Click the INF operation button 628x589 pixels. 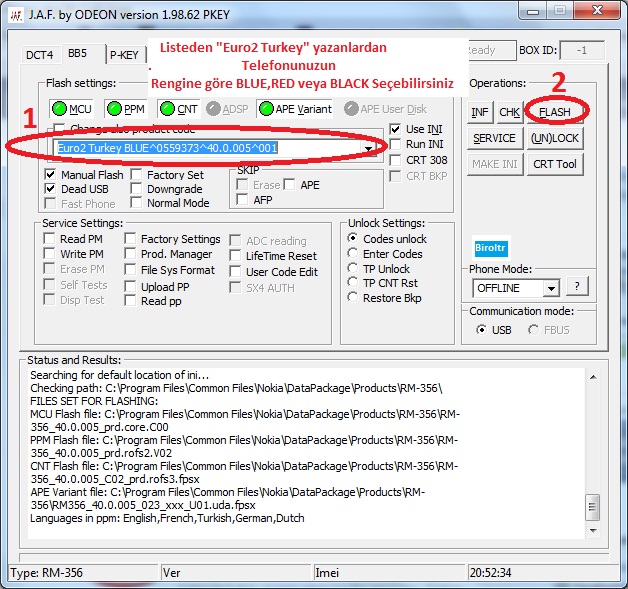(x=480, y=112)
